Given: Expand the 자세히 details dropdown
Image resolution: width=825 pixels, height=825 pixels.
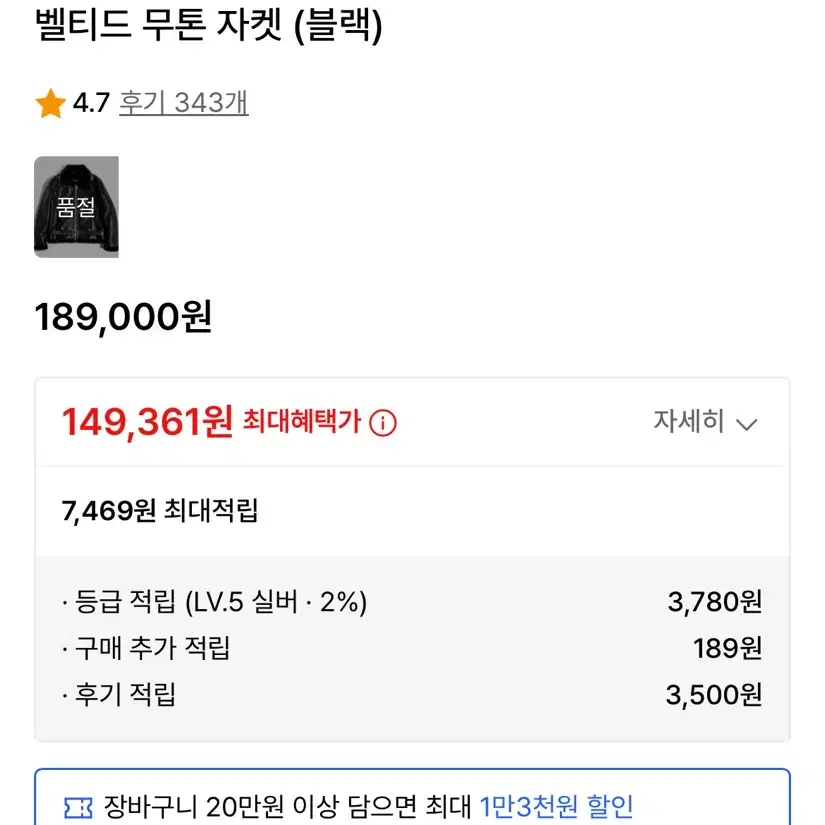Looking at the screenshot, I should click(x=705, y=422).
